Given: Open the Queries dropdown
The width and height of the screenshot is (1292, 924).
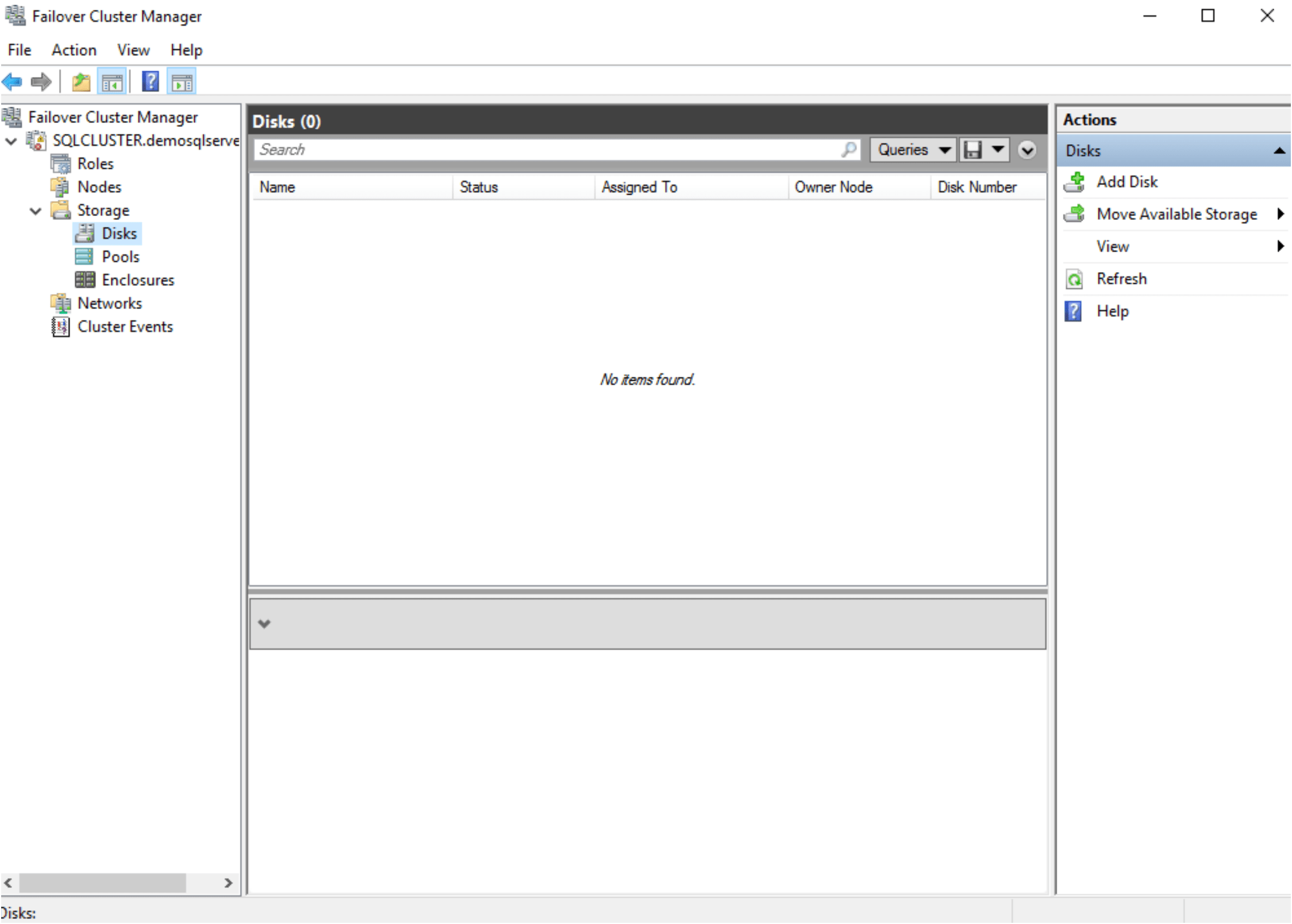Looking at the screenshot, I should click(x=912, y=149).
